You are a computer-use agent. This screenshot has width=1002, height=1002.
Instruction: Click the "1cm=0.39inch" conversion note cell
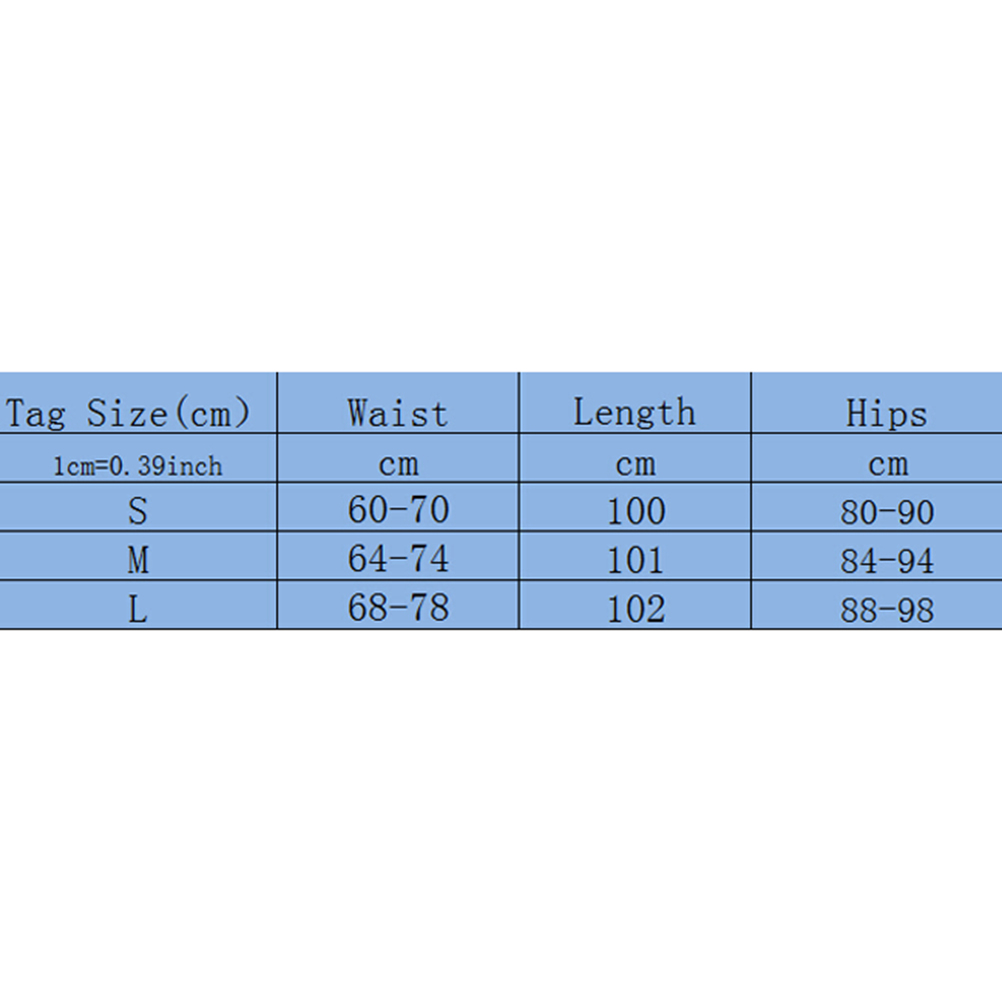(x=138, y=466)
